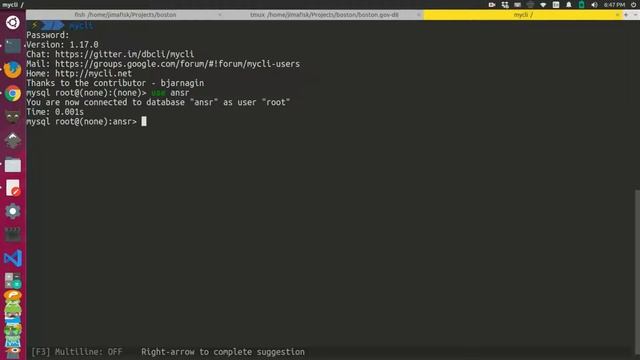Open the power session menu icon
Viewport: 640px width, 360px height.
click(x=633, y=4)
